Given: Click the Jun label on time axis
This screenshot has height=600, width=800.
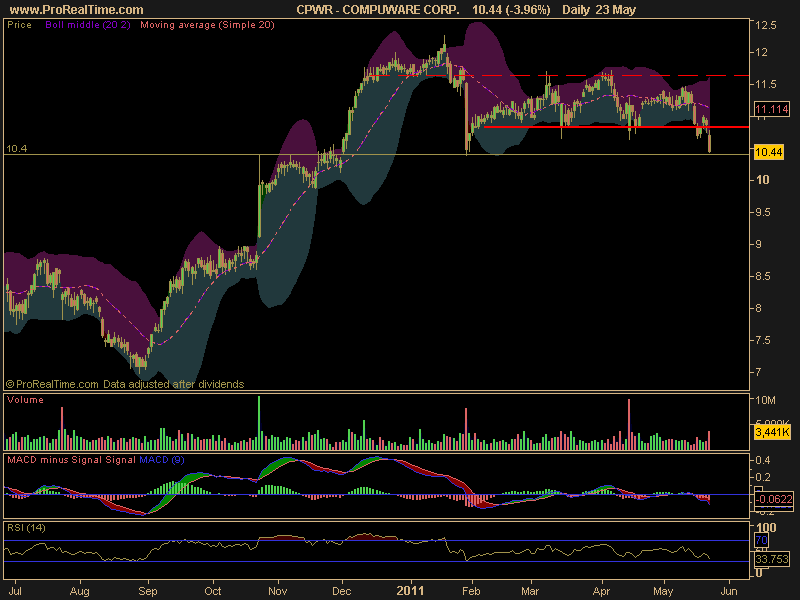Looking at the screenshot, I should click(728, 591).
